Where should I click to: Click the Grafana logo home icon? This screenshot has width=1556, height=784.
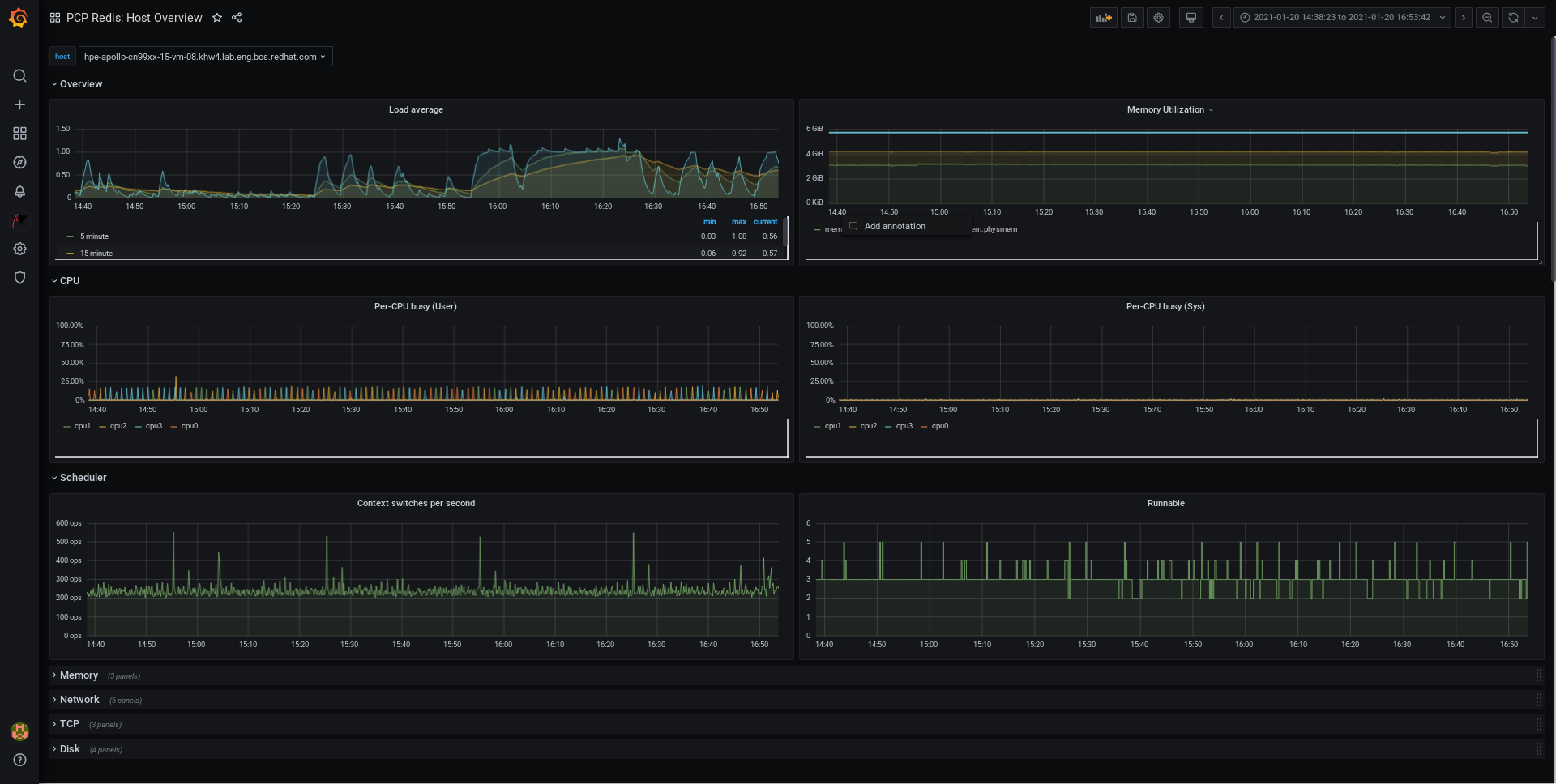pos(19,17)
